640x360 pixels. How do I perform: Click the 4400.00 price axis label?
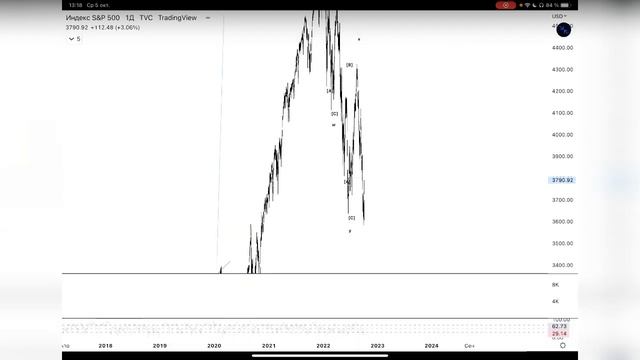point(562,48)
